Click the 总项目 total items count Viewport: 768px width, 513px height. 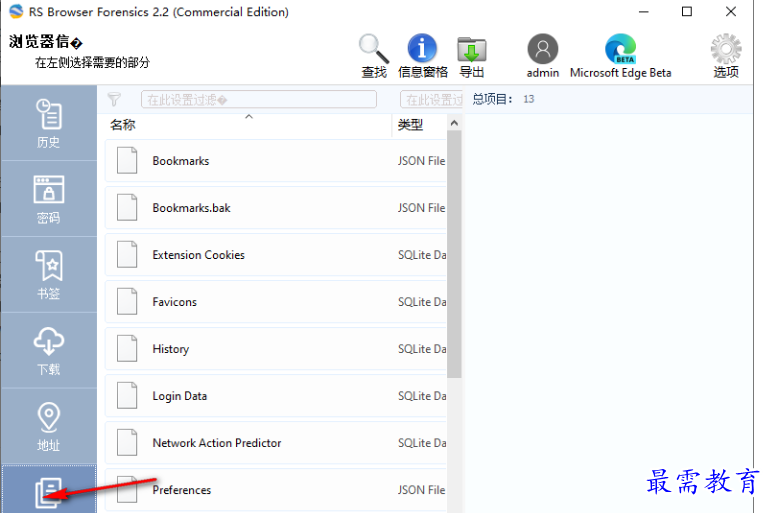(x=504, y=99)
